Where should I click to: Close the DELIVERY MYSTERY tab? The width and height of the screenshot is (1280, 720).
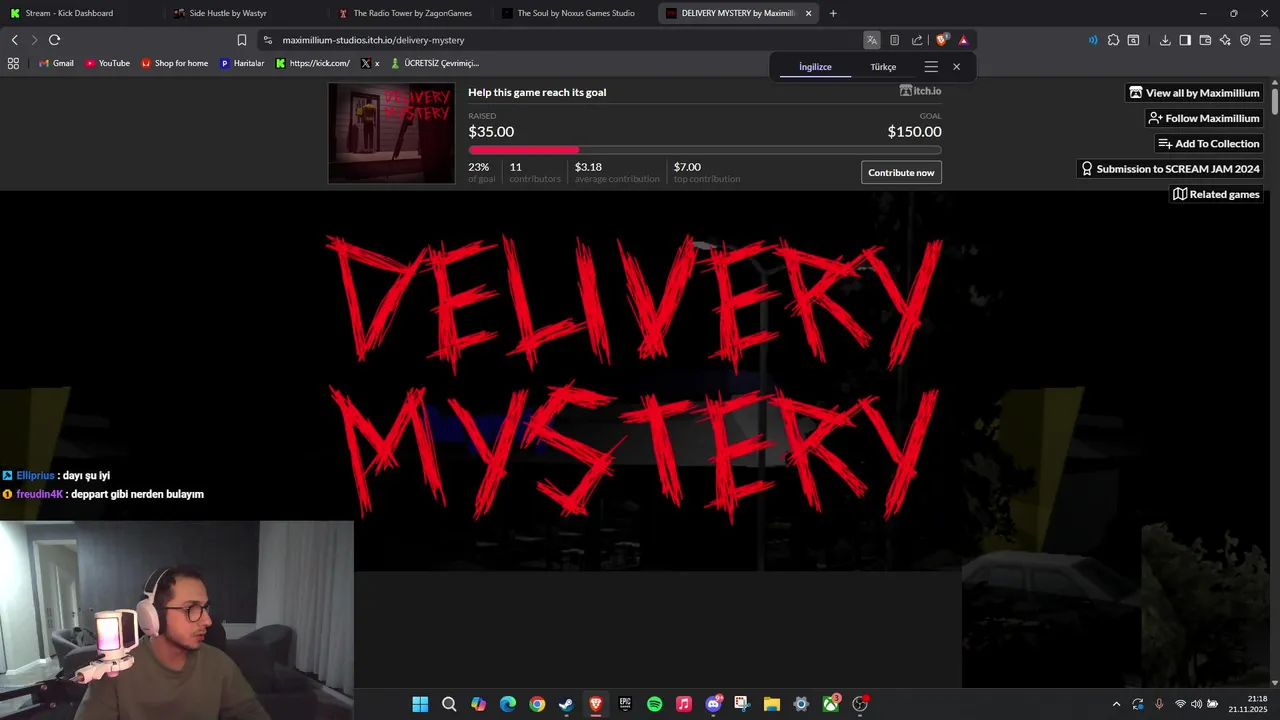coord(808,13)
